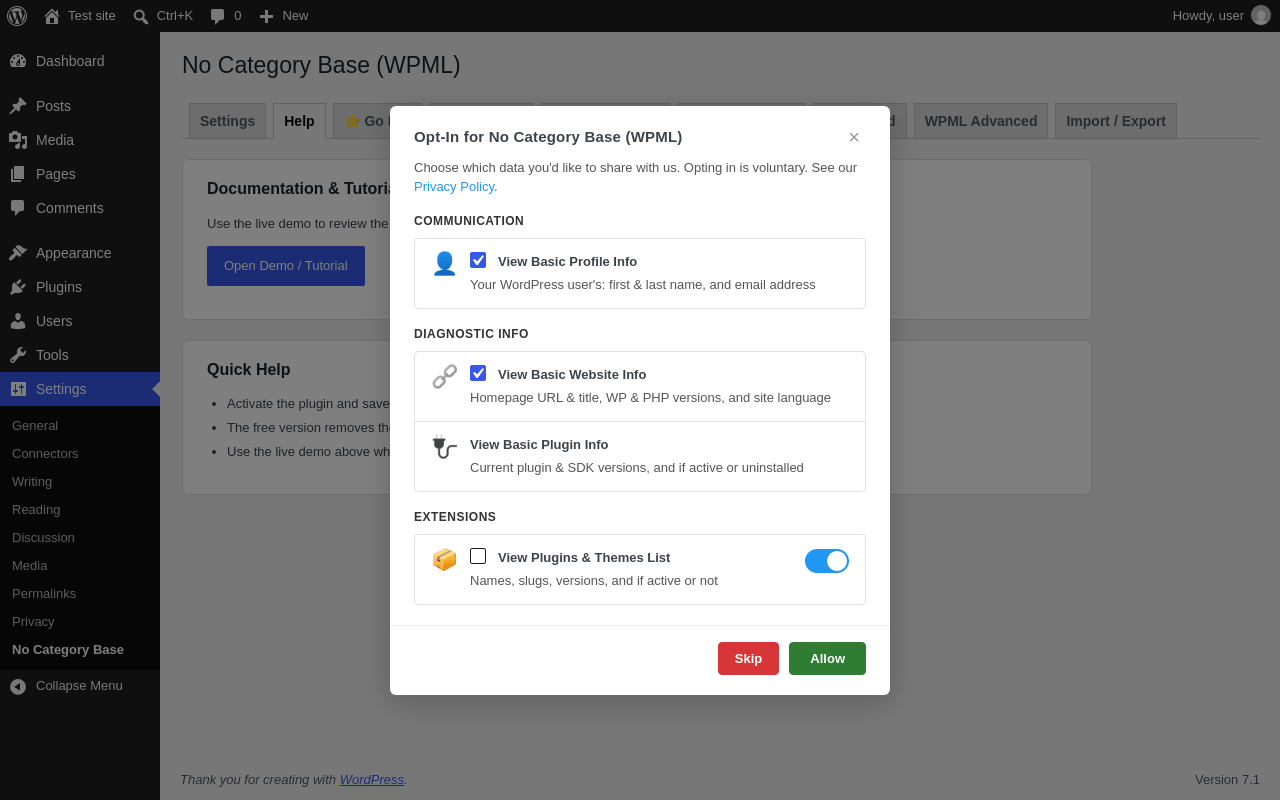Click the profile person icon
Viewport: 1280px width, 800px height.
click(444, 264)
